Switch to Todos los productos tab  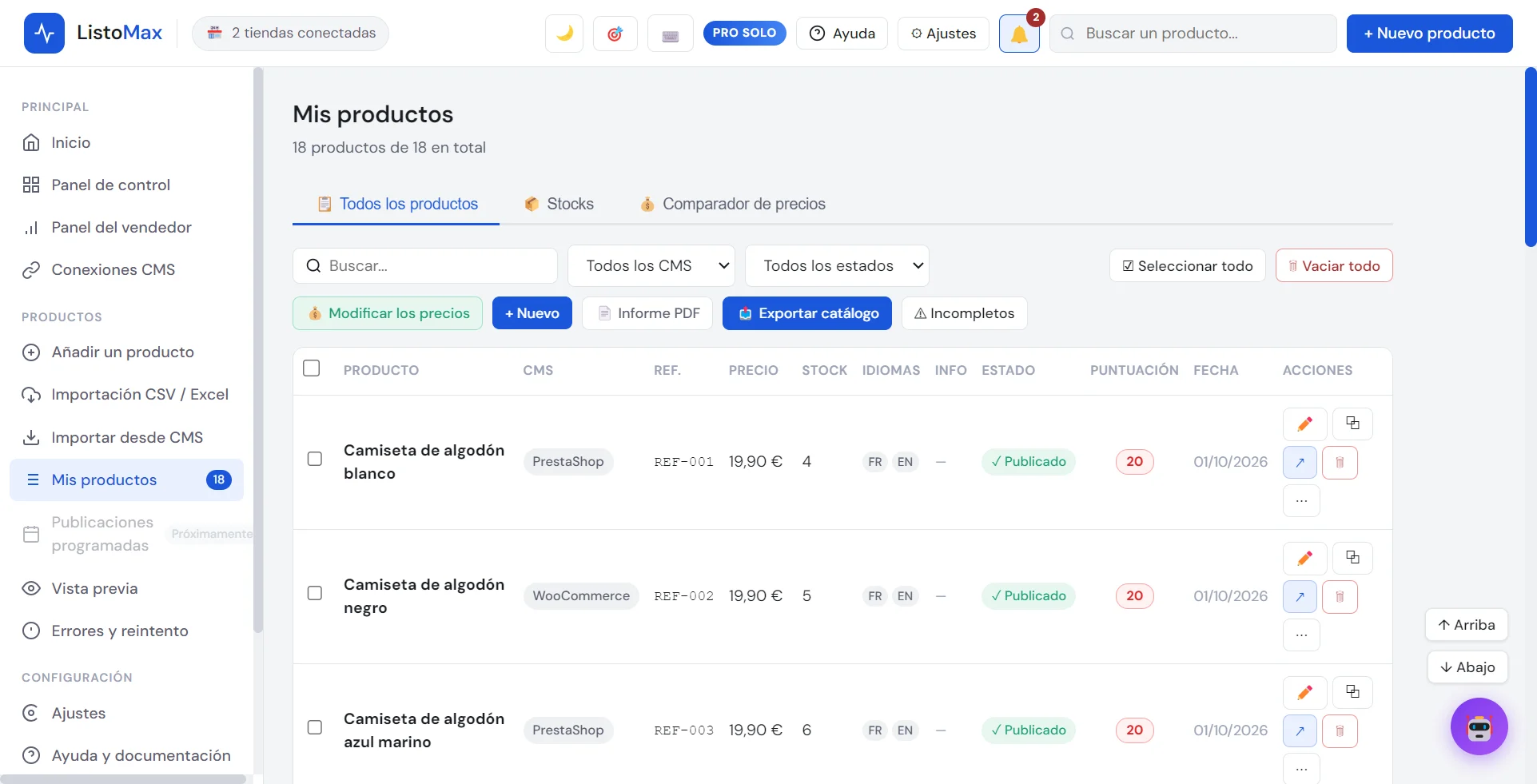[396, 204]
